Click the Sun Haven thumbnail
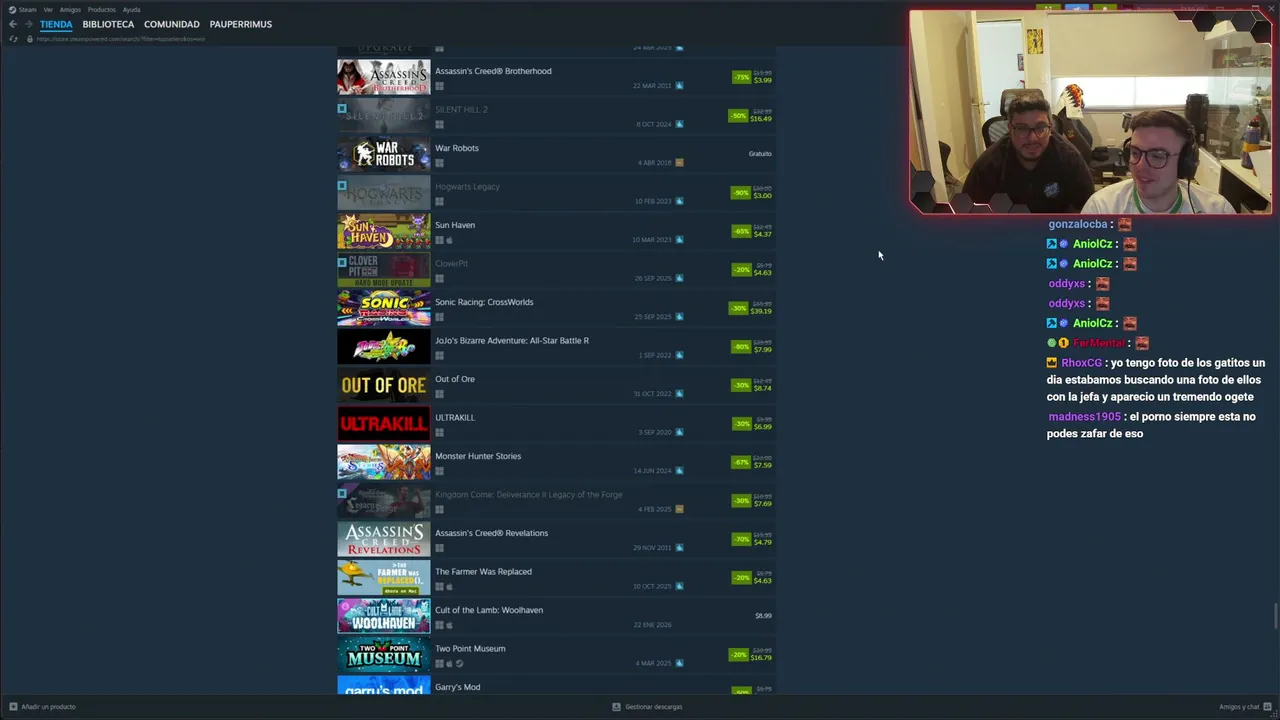 384,231
